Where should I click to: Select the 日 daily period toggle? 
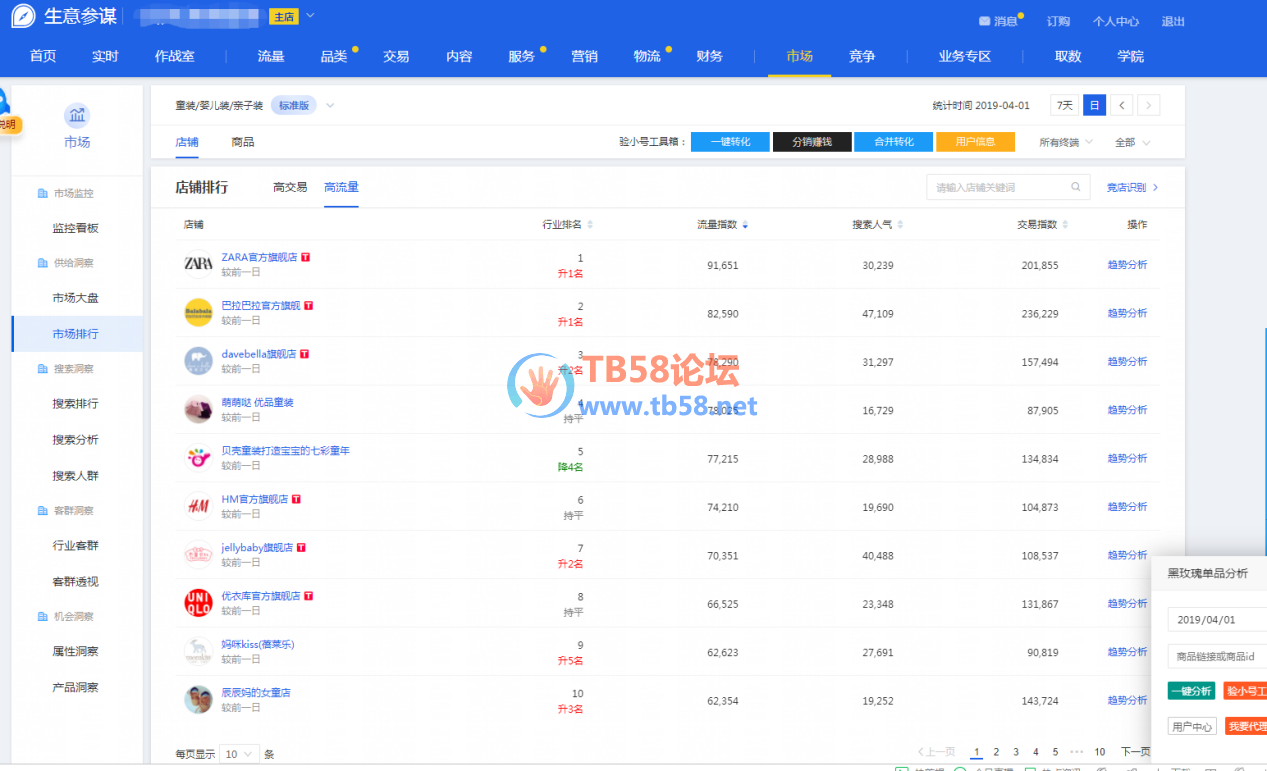coord(1094,105)
